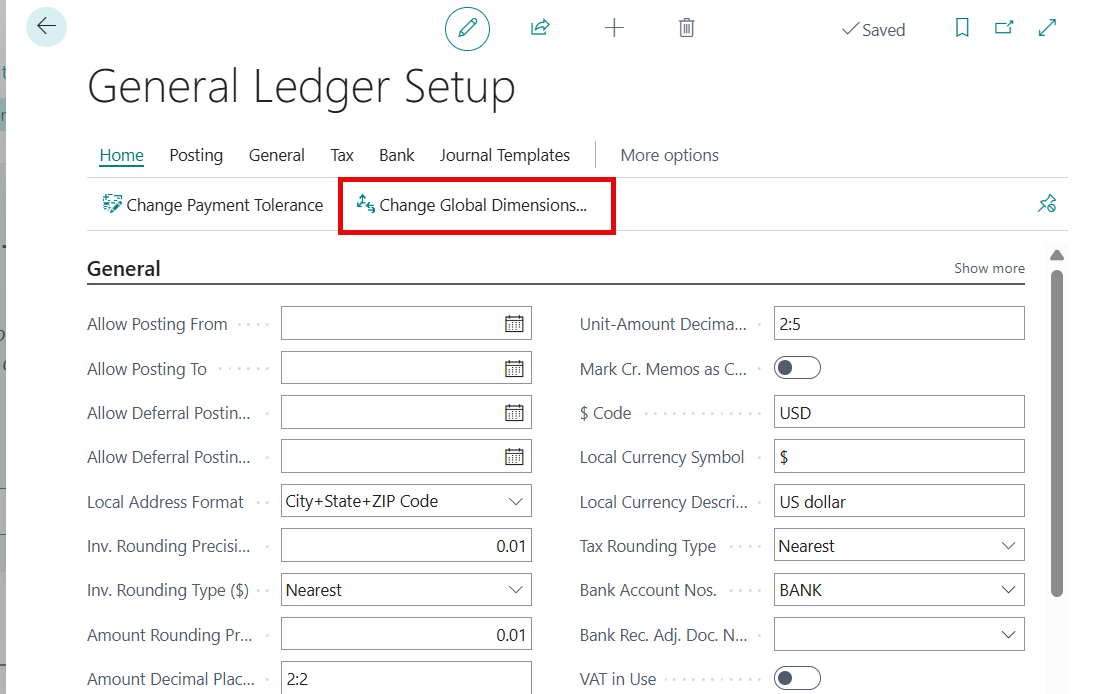This screenshot has width=1109, height=694.
Task: Expand the Local Address Format dropdown
Action: click(516, 501)
